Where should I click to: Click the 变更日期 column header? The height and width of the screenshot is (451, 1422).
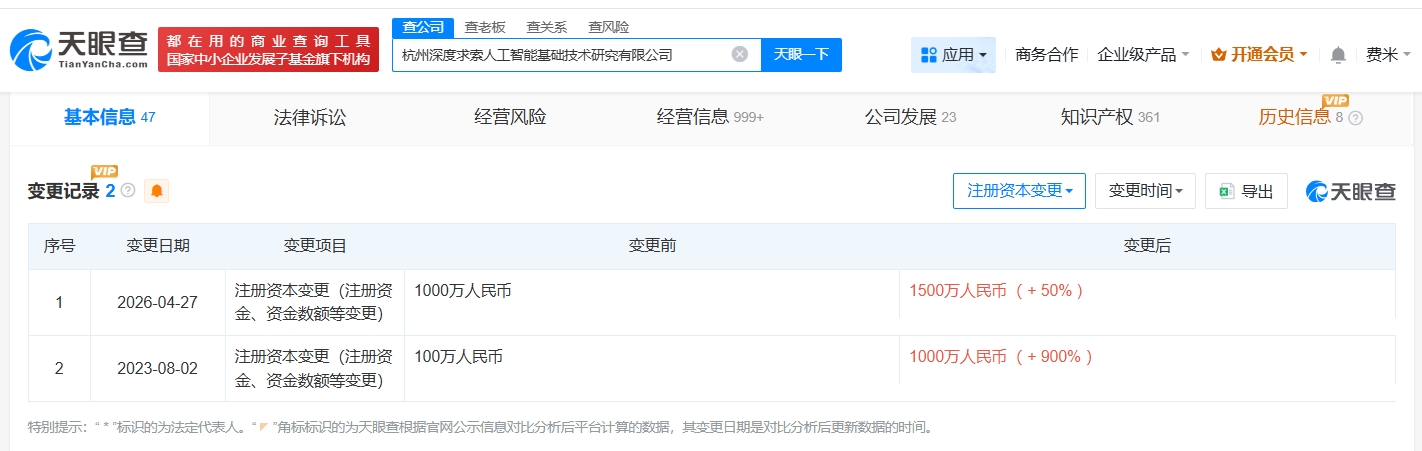pyautogui.click(x=158, y=246)
